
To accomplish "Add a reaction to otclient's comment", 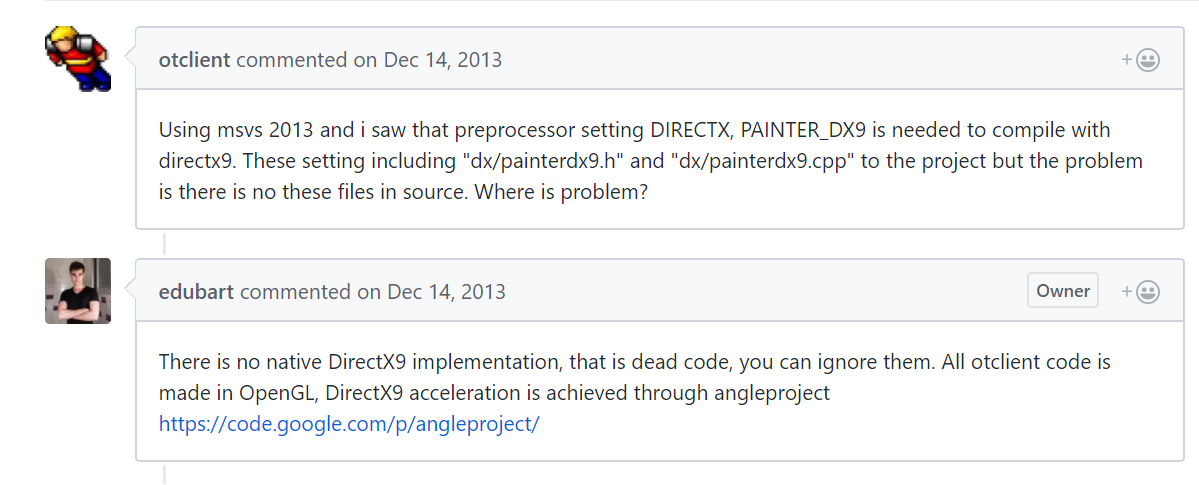I will (x=1141, y=60).
